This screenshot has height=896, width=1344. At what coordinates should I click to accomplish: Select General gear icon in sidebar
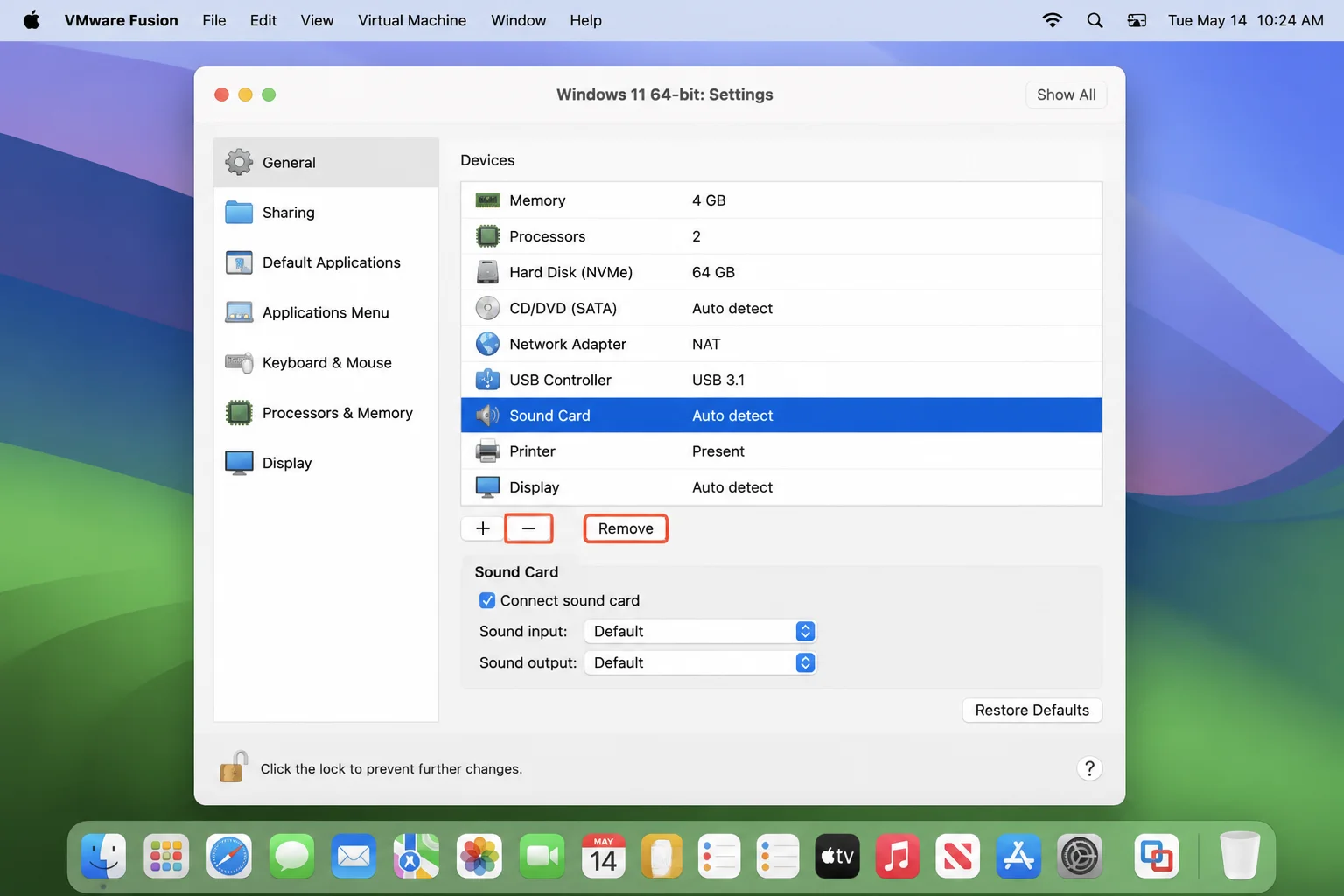tap(239, 162)
